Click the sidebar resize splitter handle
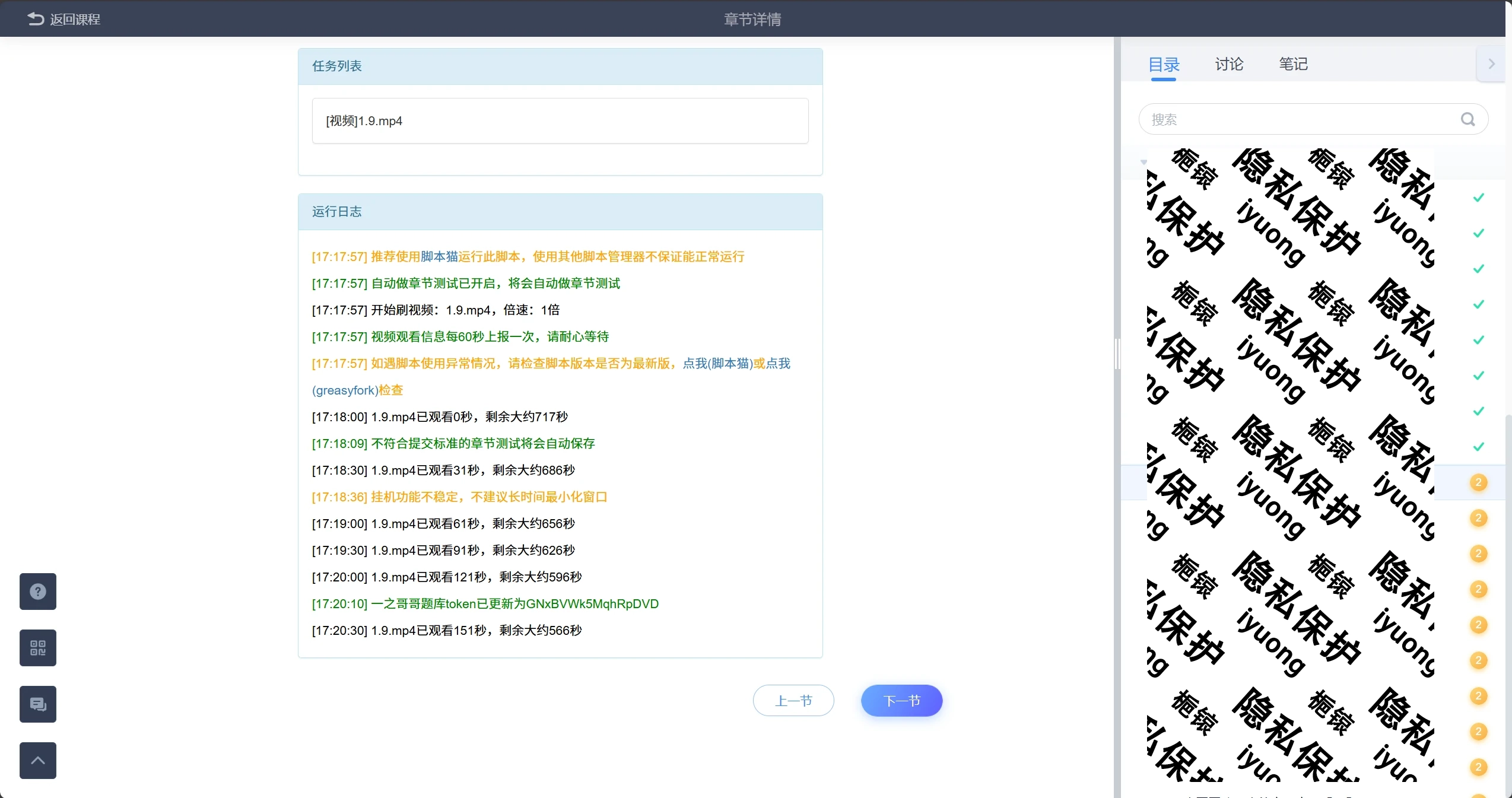The height and width of the screenshot is (798, 1512). [1117, 354]
